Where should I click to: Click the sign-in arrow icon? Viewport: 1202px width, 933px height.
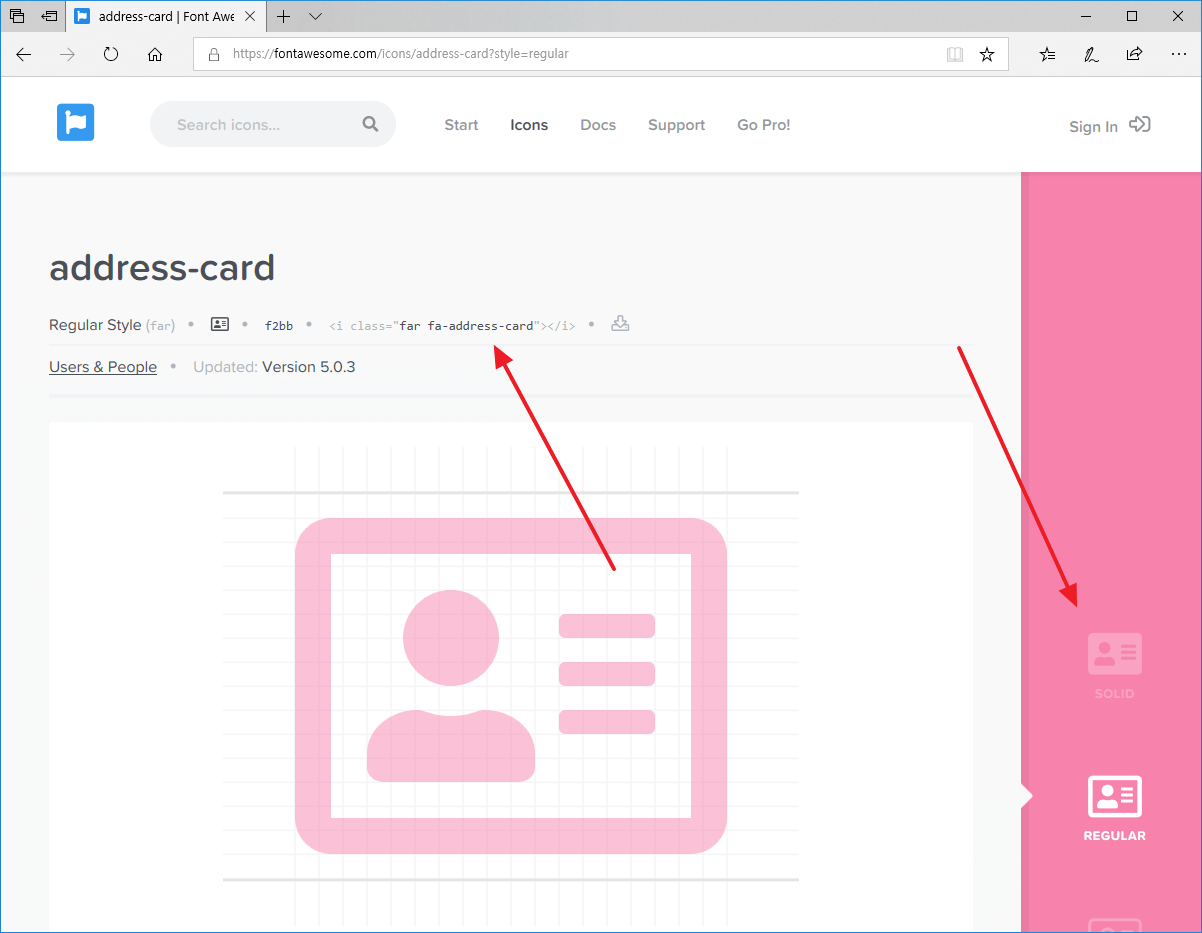pos(1140,125)
